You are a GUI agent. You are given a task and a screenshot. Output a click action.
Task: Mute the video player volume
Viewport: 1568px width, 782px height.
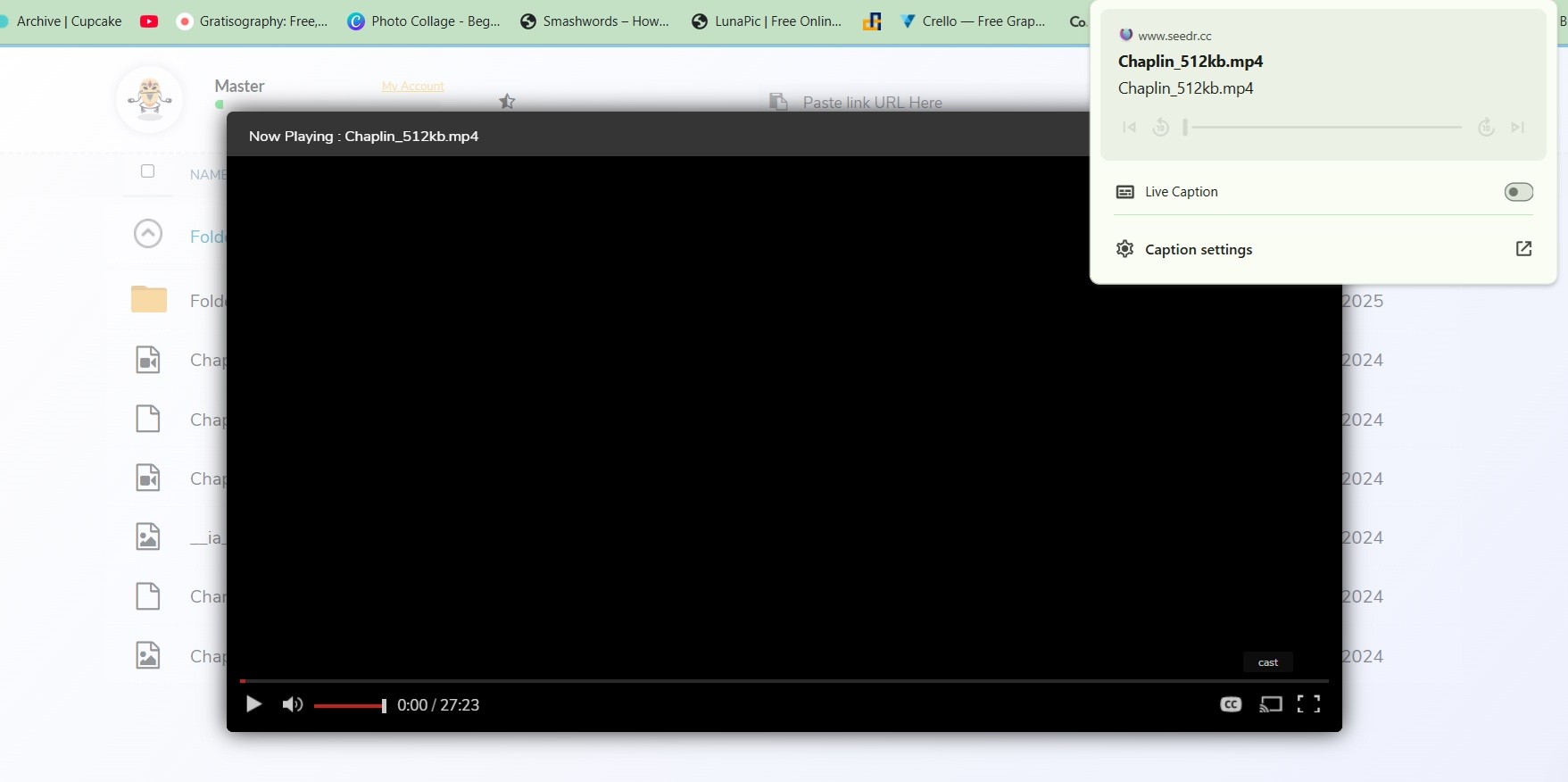(293, 704)
